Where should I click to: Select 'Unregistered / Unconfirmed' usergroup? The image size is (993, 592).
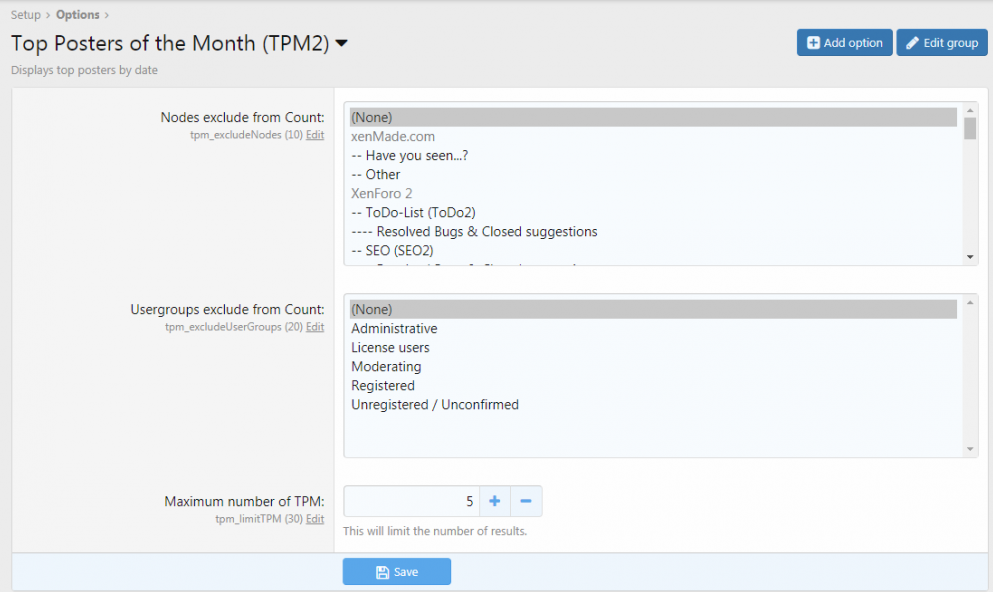(x=653, y=404)
